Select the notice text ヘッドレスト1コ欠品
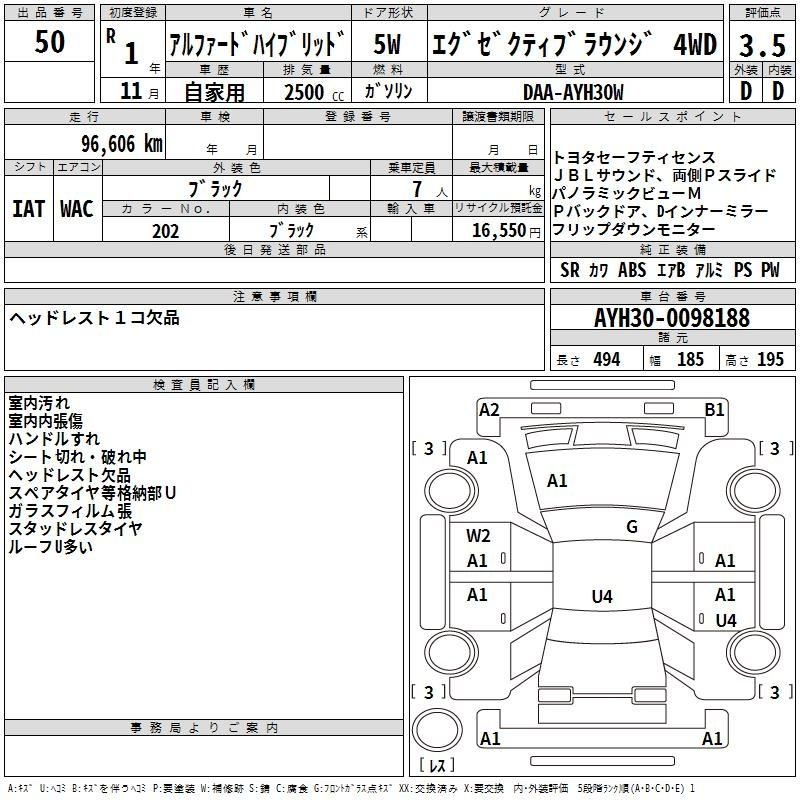The height and width of the screenshot is (800, 800). pyautogui.click(x=94, y=318)
